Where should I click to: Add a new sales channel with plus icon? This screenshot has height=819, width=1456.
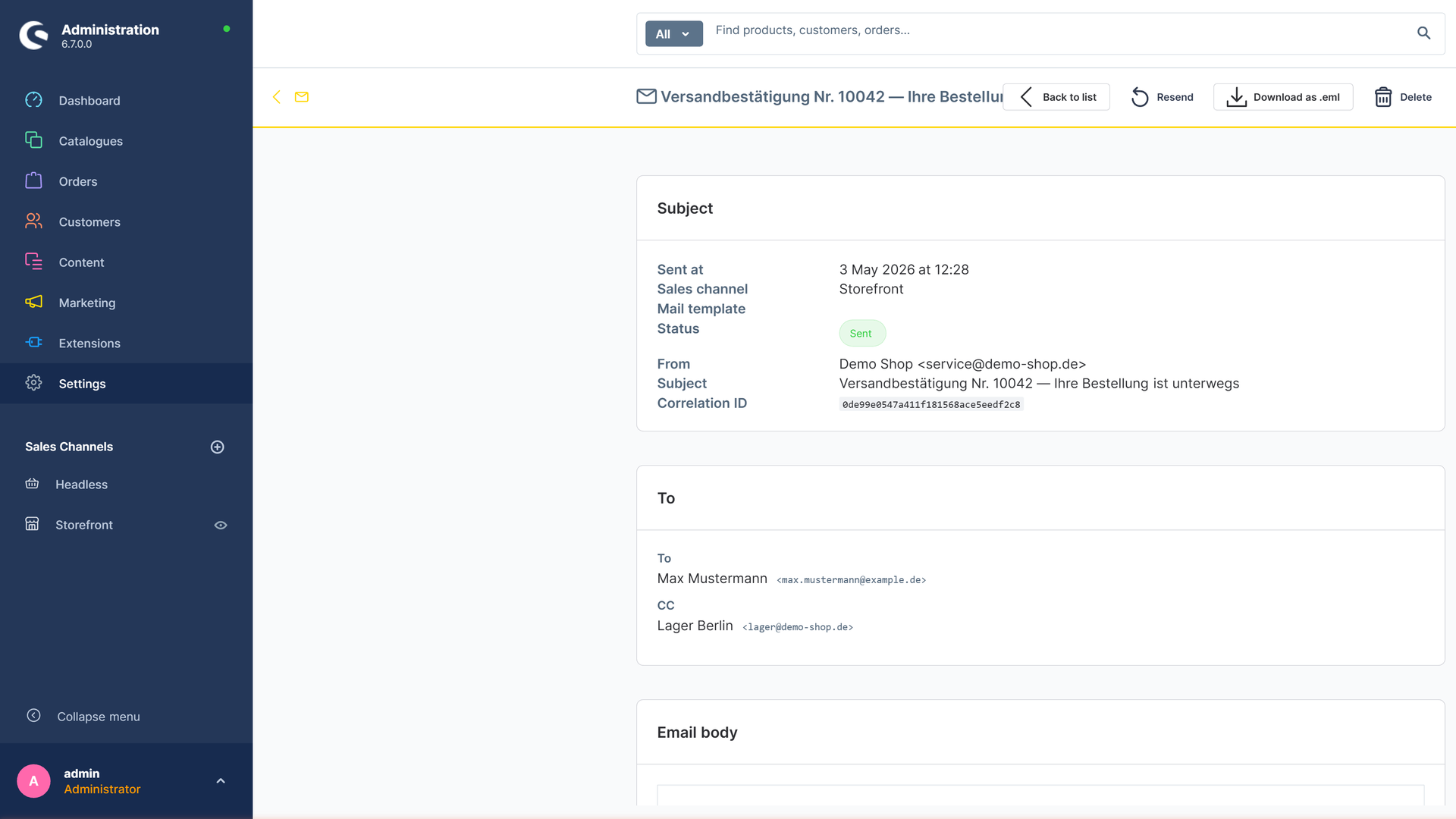pos(217,447)
